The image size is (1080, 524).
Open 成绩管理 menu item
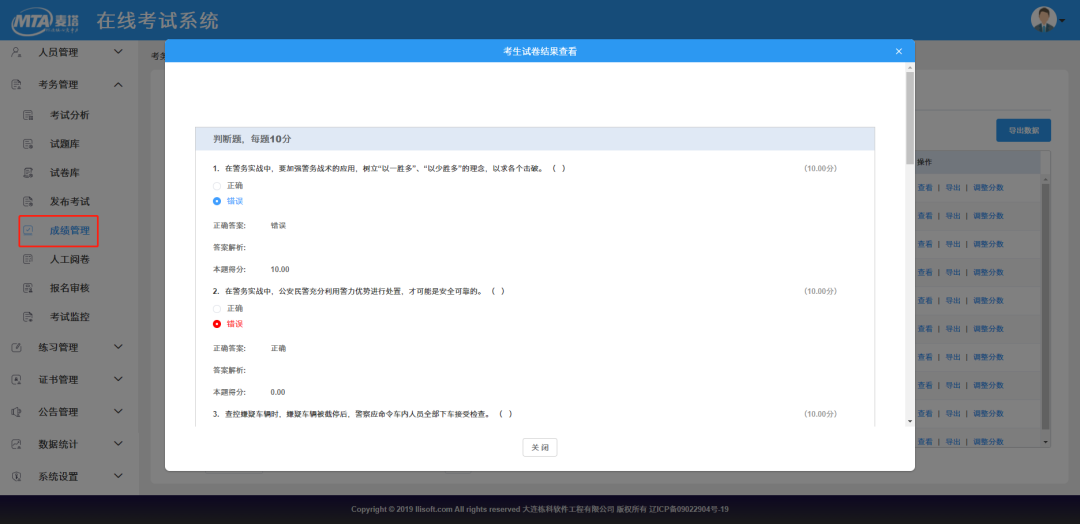69,231
